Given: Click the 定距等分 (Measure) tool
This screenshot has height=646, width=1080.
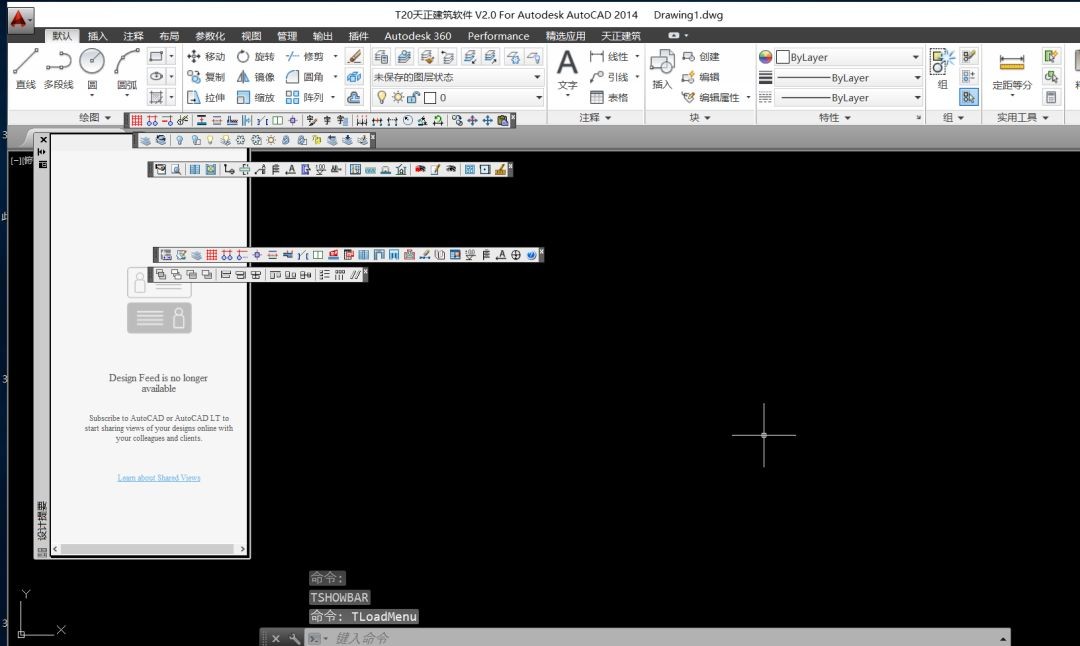Looking at the screenshot, I should [x=1012, y=70].
